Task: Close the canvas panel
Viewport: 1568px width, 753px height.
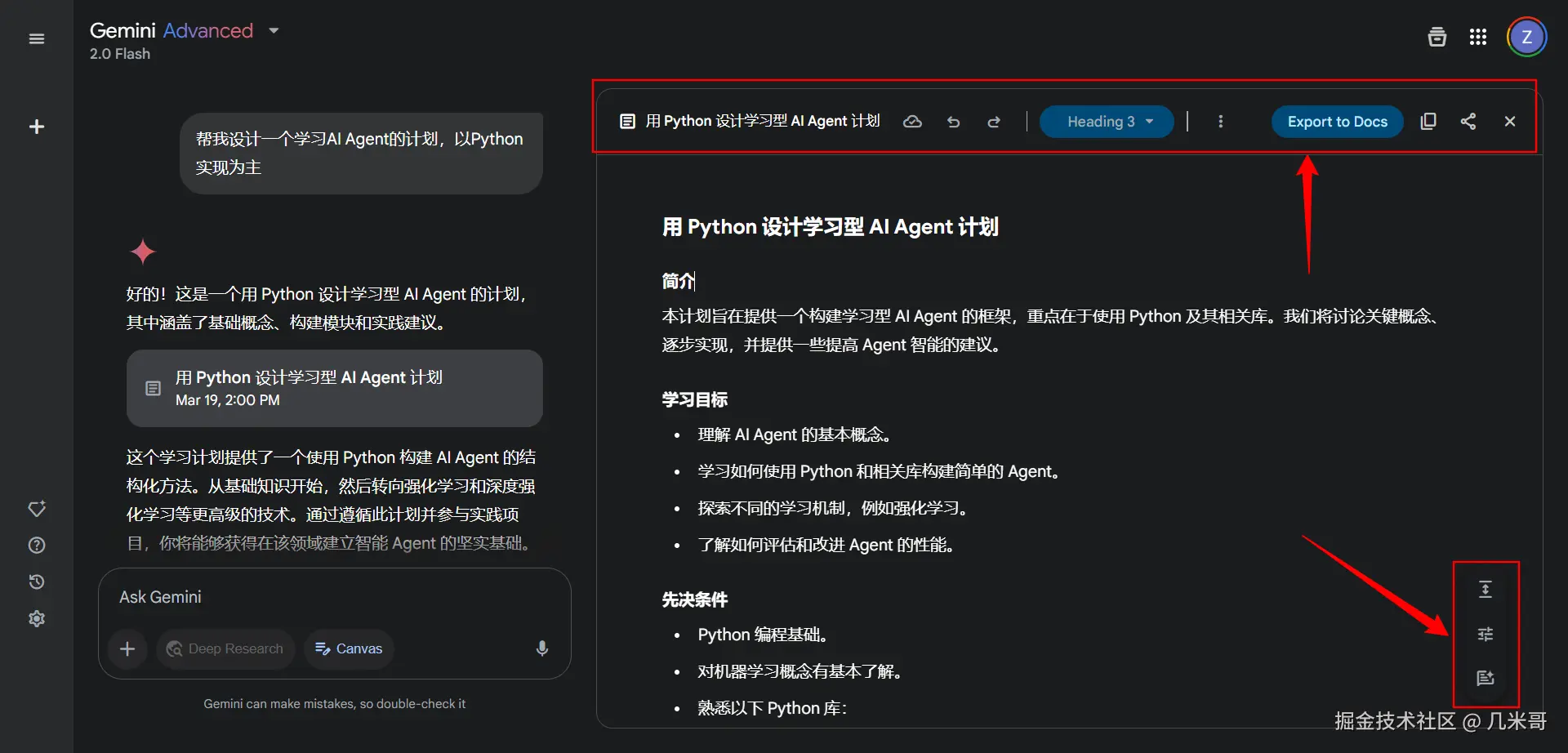Action: tap(1510, 121)
